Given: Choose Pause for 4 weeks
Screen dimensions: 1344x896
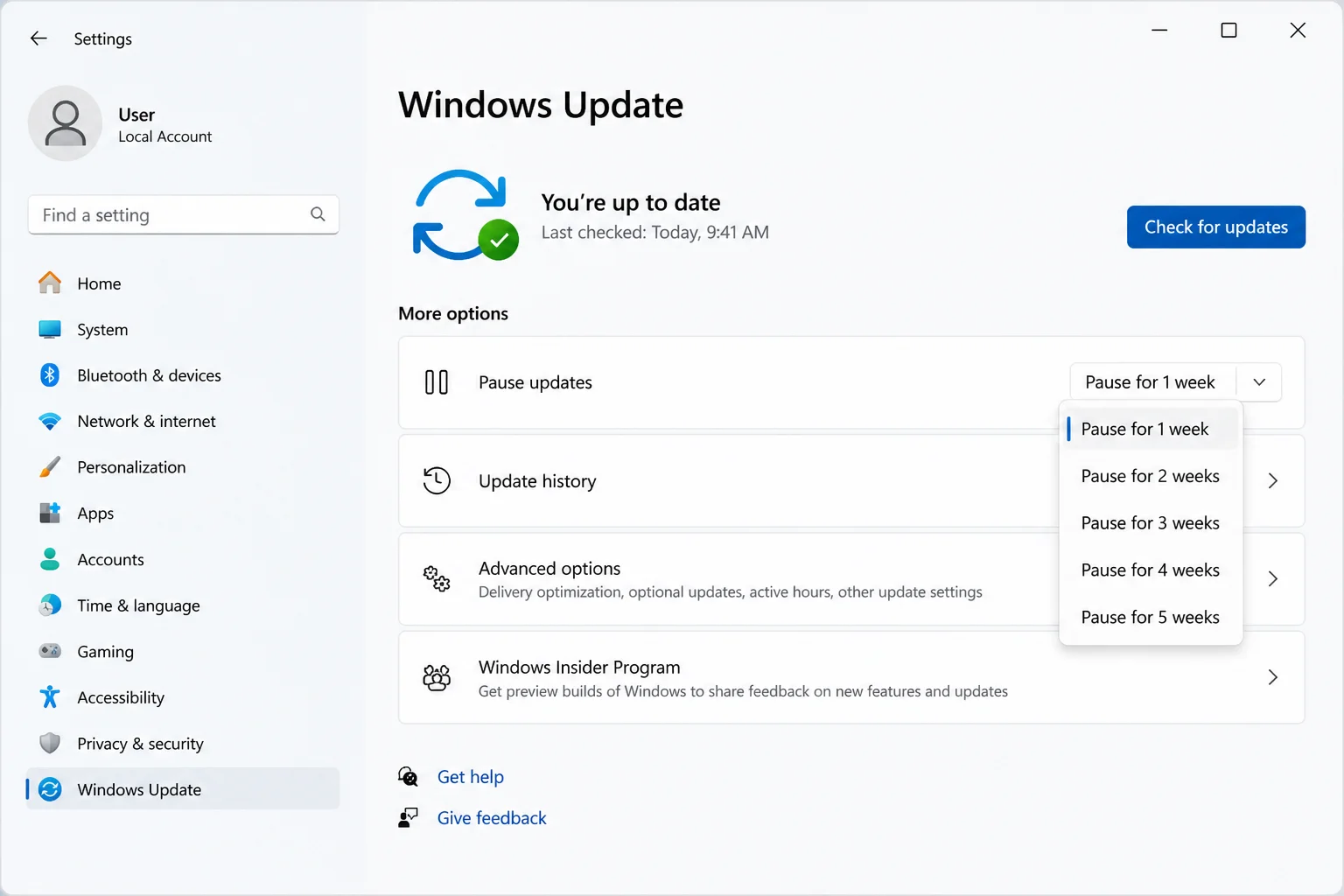Looking at the screenshot, I should pyautogui.click(x=1151, y=570).
